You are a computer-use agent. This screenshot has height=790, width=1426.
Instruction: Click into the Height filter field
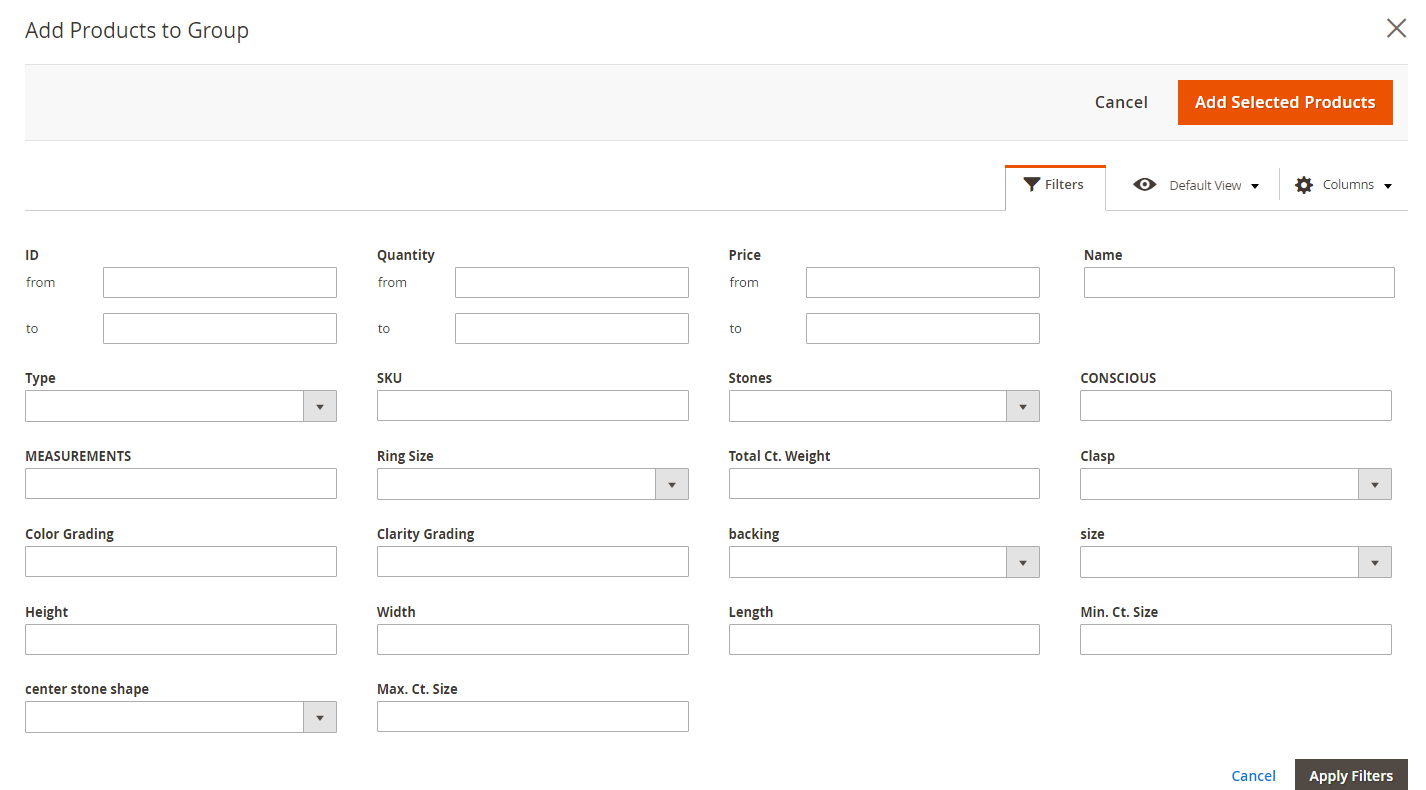pos(181,639)
